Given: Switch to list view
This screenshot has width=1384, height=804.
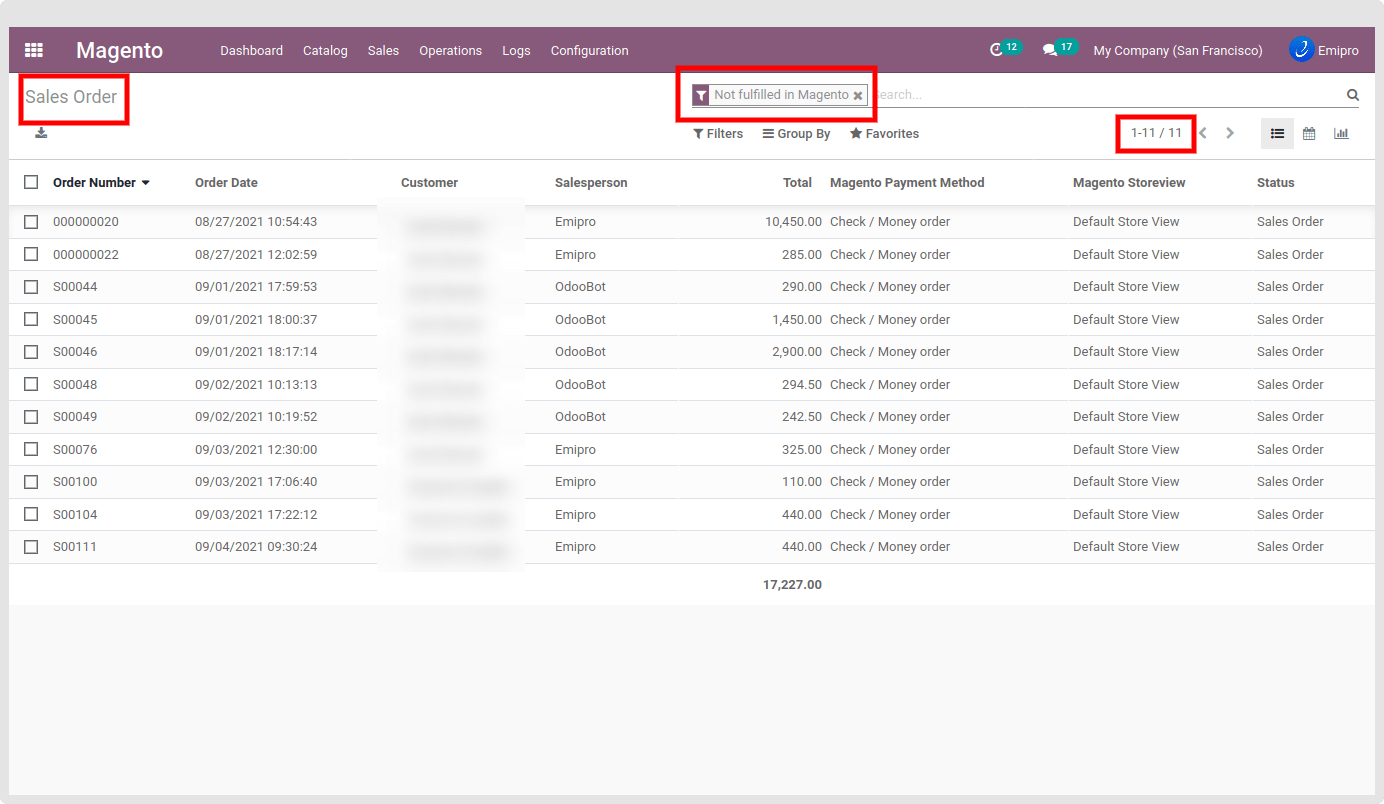Looking at the screenshot, I should pos(1277,133).
